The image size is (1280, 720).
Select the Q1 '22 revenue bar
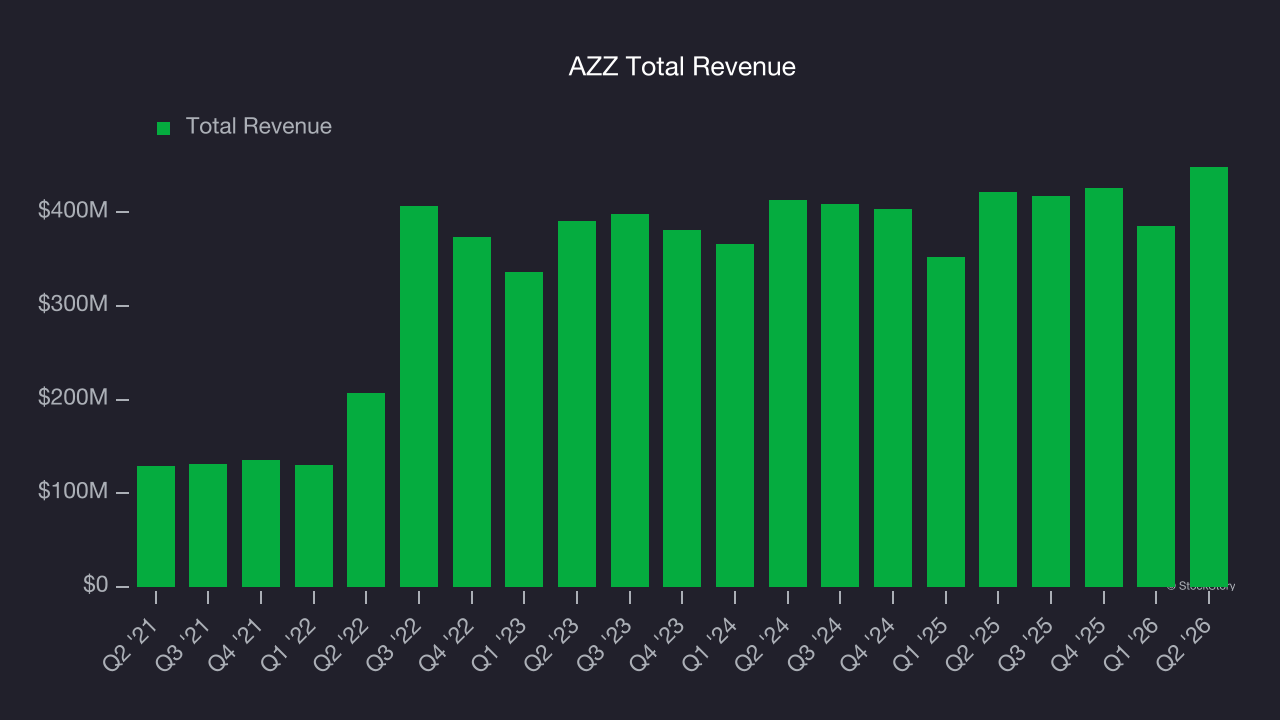tap(314, 526)
